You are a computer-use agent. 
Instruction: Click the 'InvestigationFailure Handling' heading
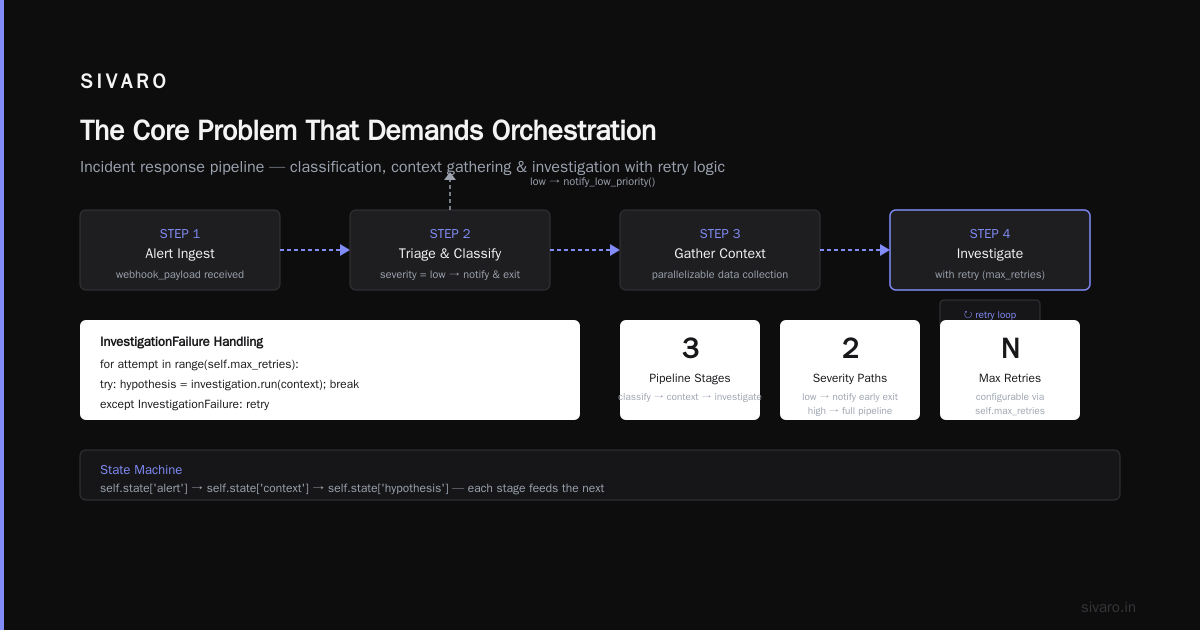(182, 342)
